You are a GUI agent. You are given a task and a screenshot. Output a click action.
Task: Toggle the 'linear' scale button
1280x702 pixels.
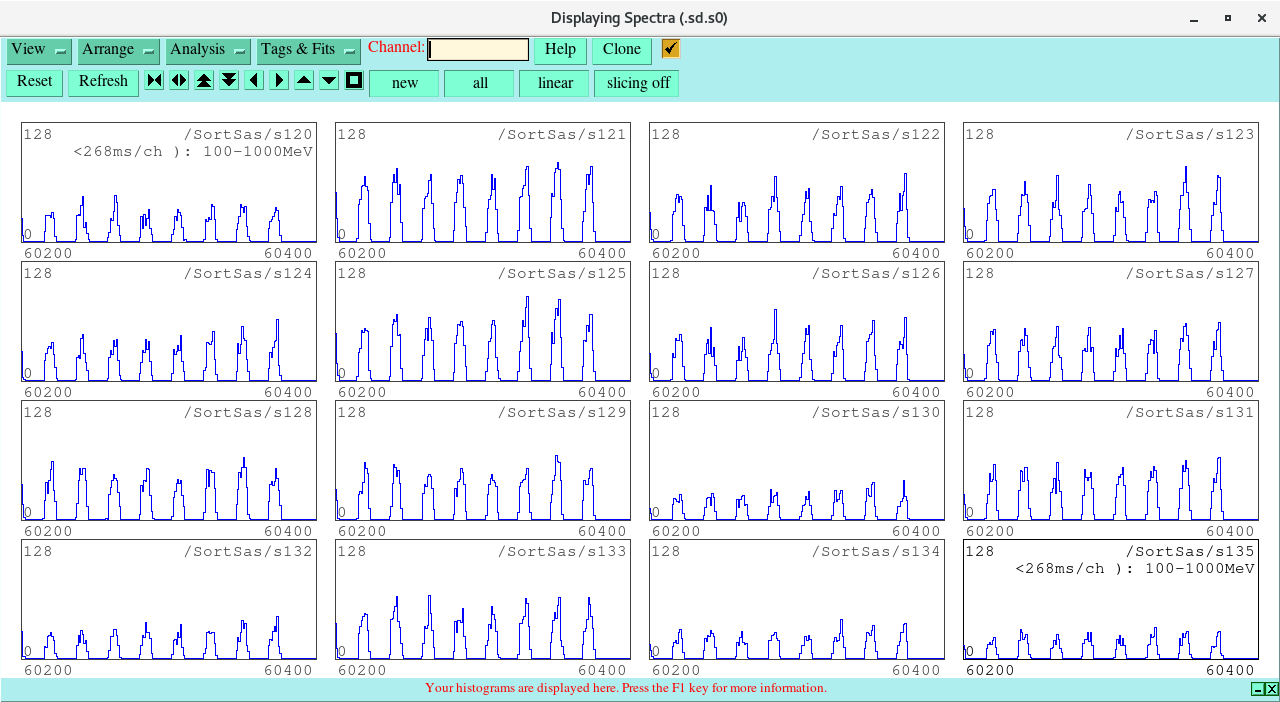click(x=555, y=83)
